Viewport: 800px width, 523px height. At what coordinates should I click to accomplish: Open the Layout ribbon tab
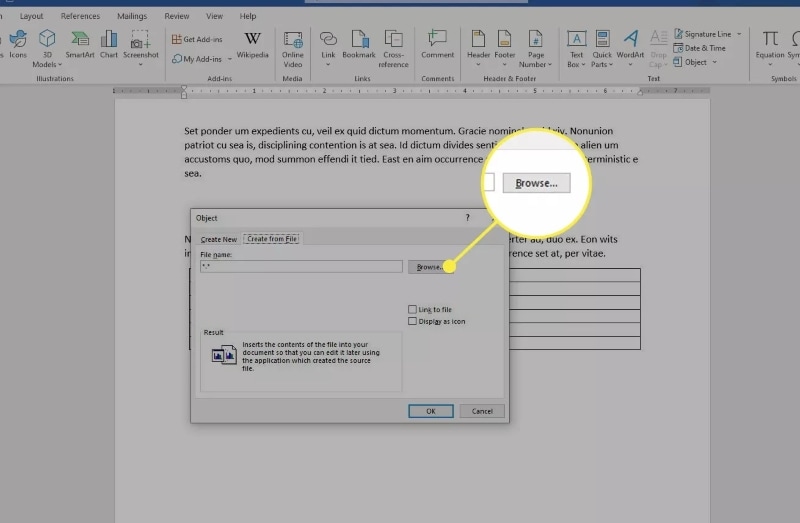pos(31,16)
